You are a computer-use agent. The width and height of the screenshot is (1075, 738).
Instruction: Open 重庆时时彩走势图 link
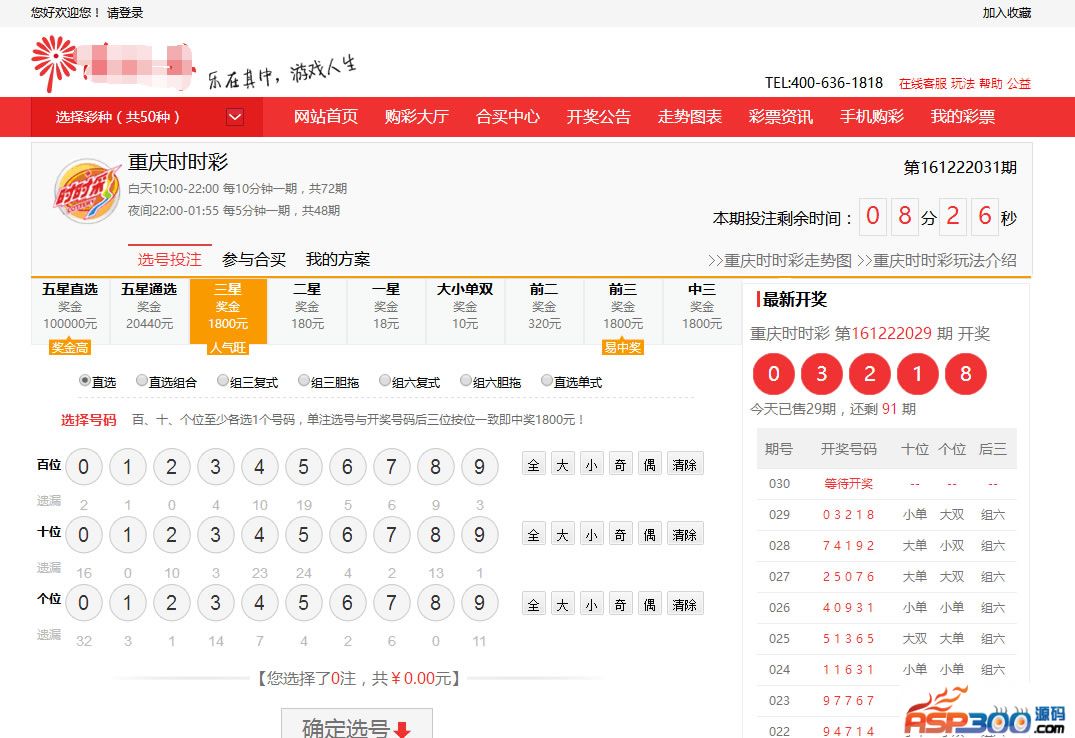(x=780, y=261)
